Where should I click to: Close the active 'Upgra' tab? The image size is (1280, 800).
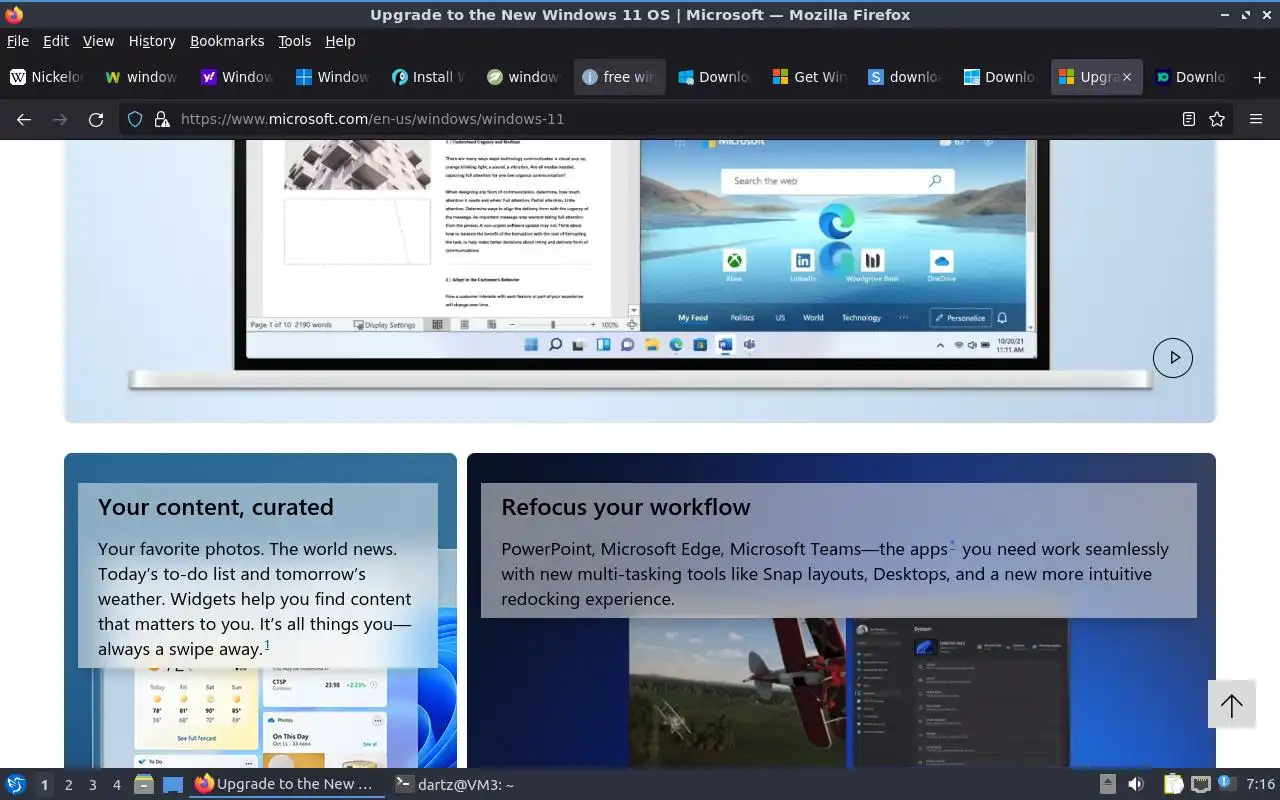[x=1127, y=77]
